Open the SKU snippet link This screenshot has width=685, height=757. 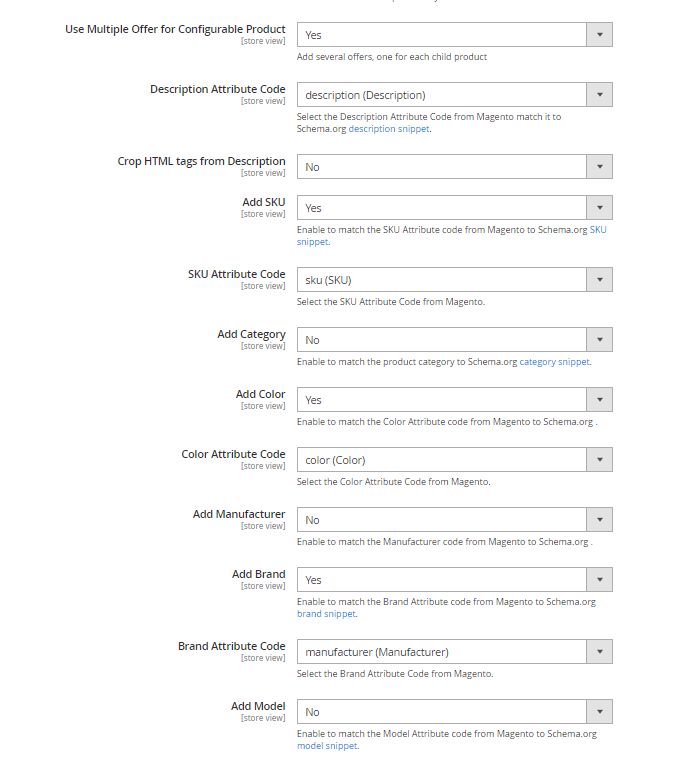pos(597,230)
